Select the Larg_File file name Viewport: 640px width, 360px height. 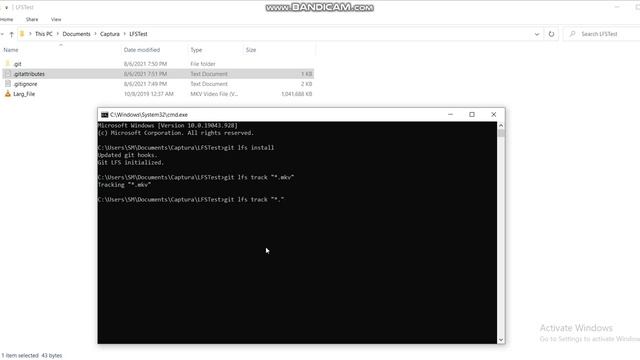coord(24,94)
